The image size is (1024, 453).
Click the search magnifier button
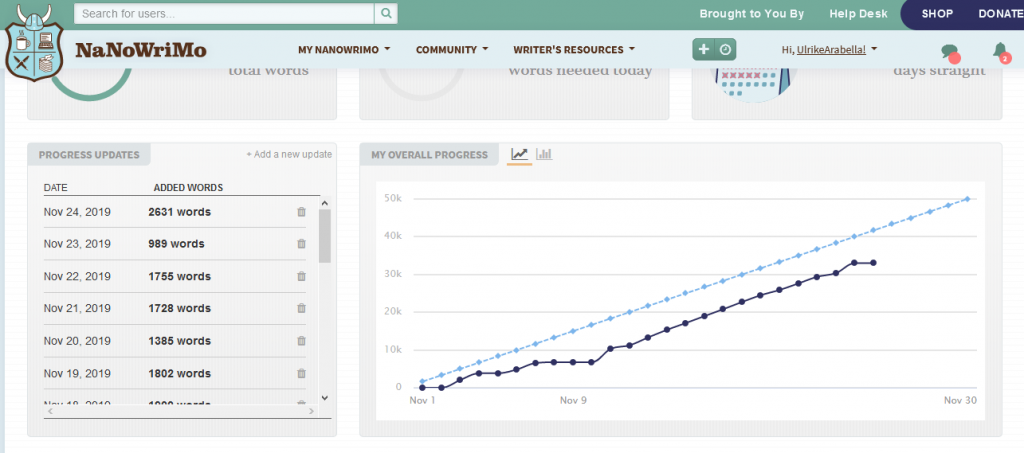(385, 13)
